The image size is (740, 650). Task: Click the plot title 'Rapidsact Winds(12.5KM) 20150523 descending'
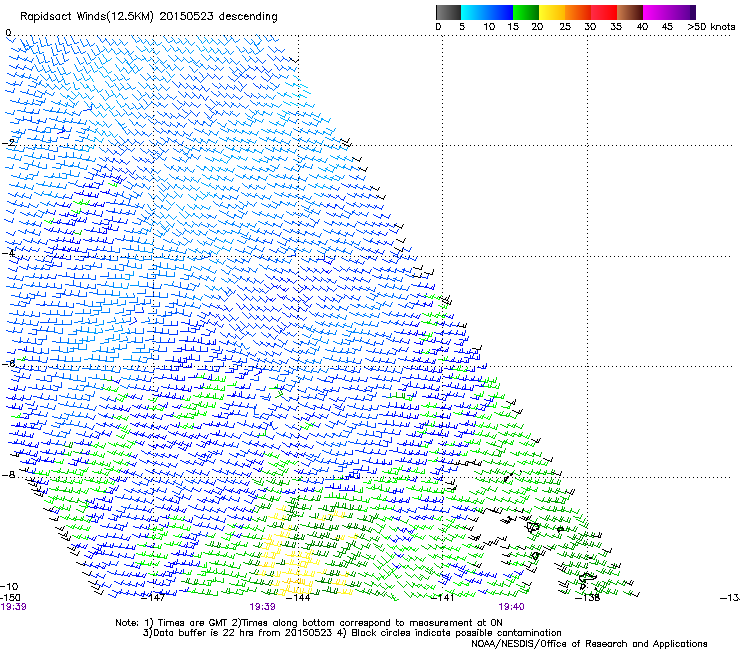(149, 17)
